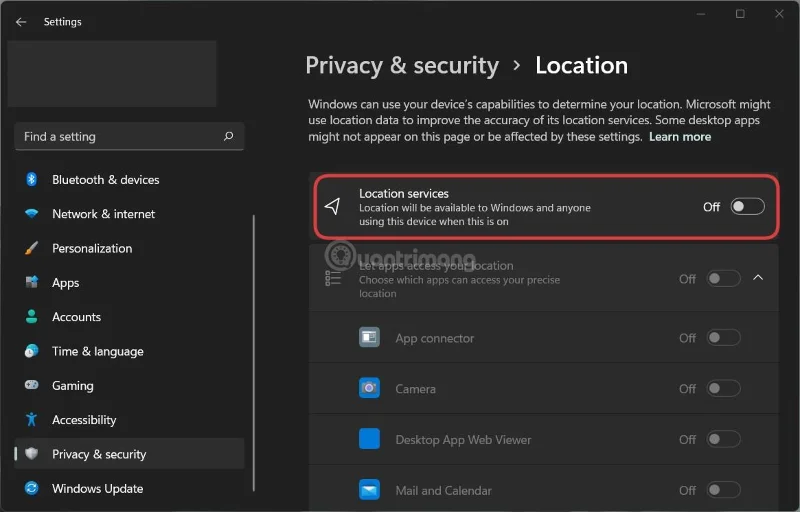The height and width of the screenshot is (512, 800).
Task: Click the search magnifier icon
Action: (229, 136)
